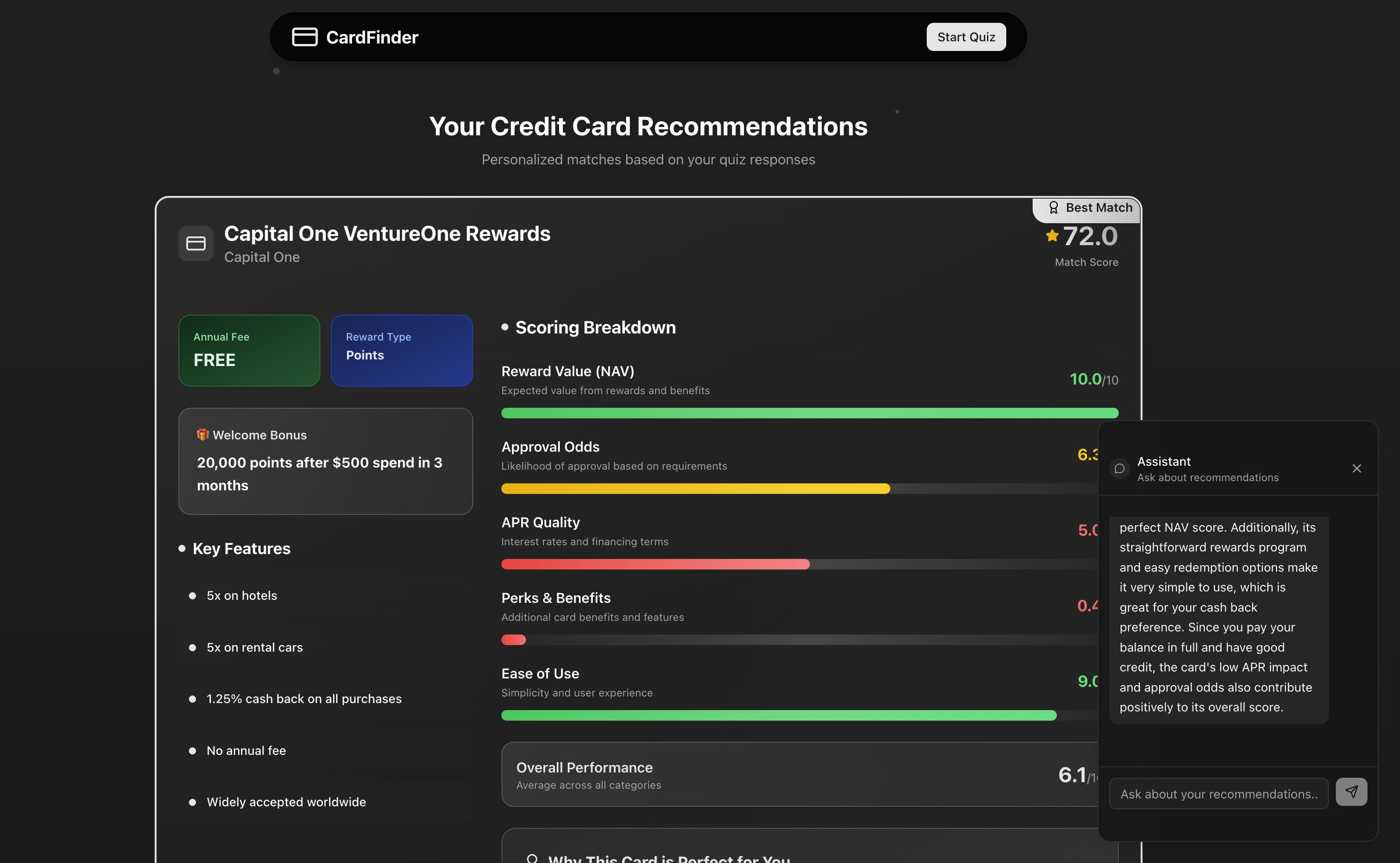
Task: Click the gift icon in the Welcome Bonus box
Action: (x=203, y=434)
